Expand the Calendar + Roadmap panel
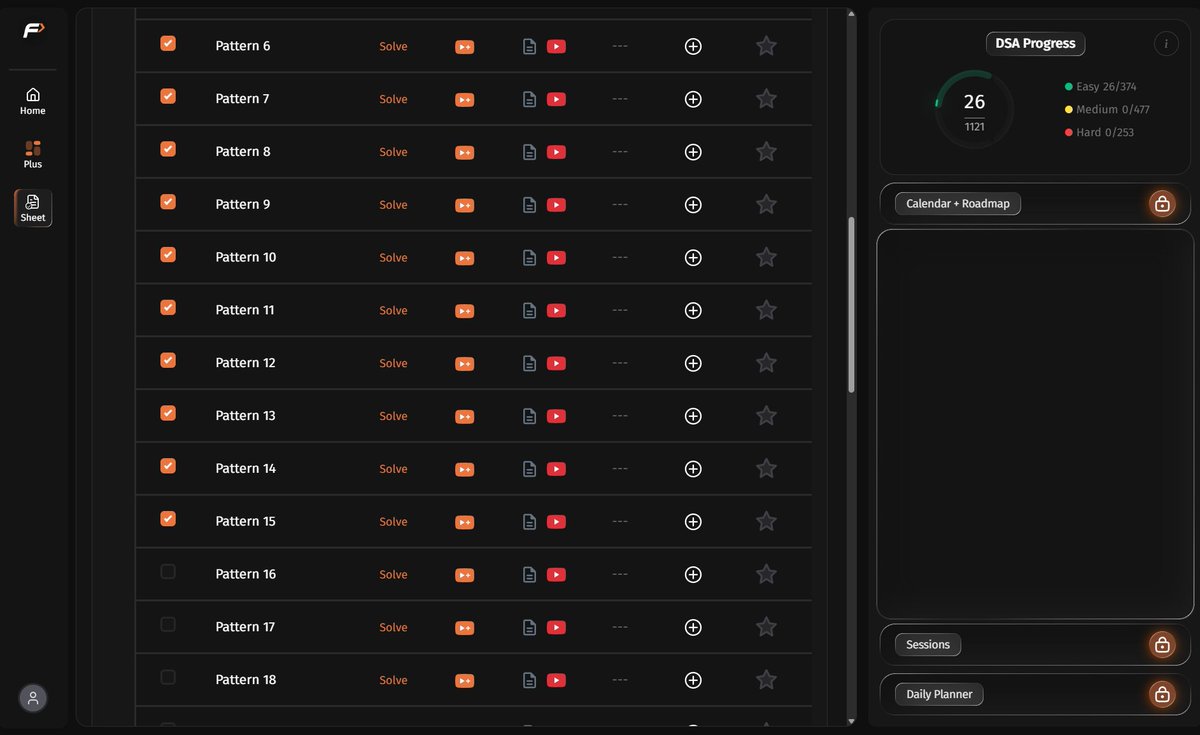Screen dimensions: 1200x735 point(958,204)
